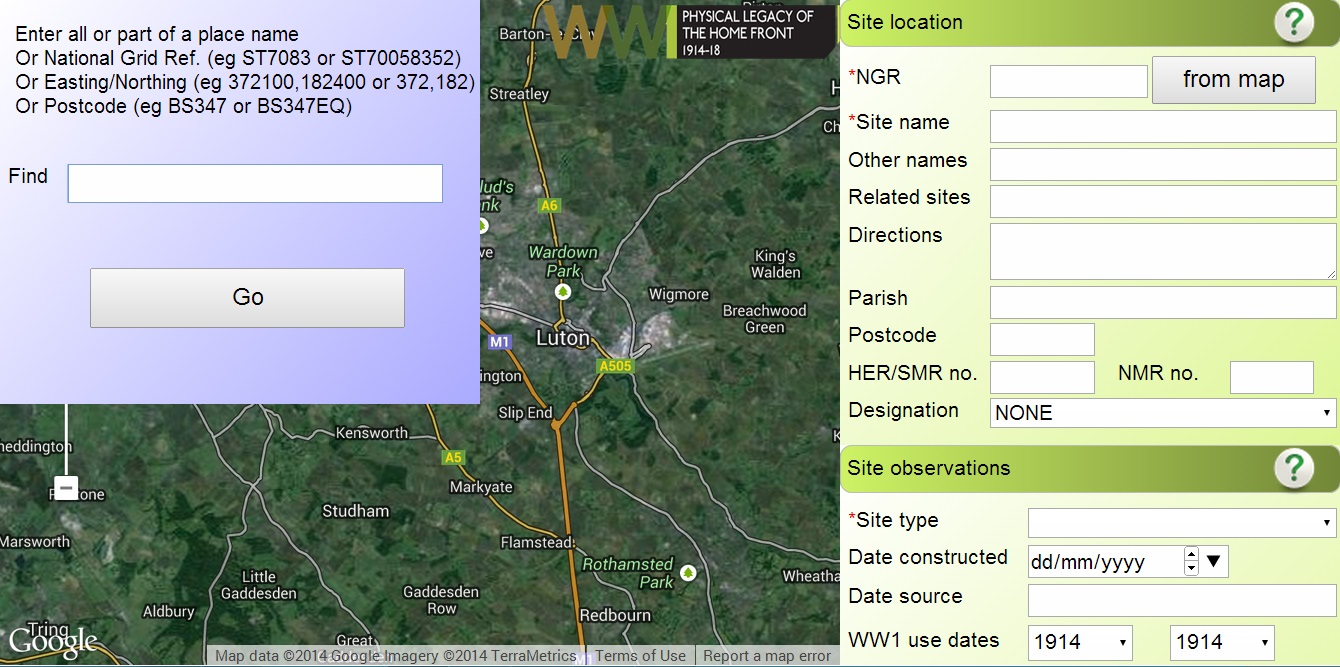Click the Google logo on map
Viewport: 1340px width, 667px height.
point(52,641)
